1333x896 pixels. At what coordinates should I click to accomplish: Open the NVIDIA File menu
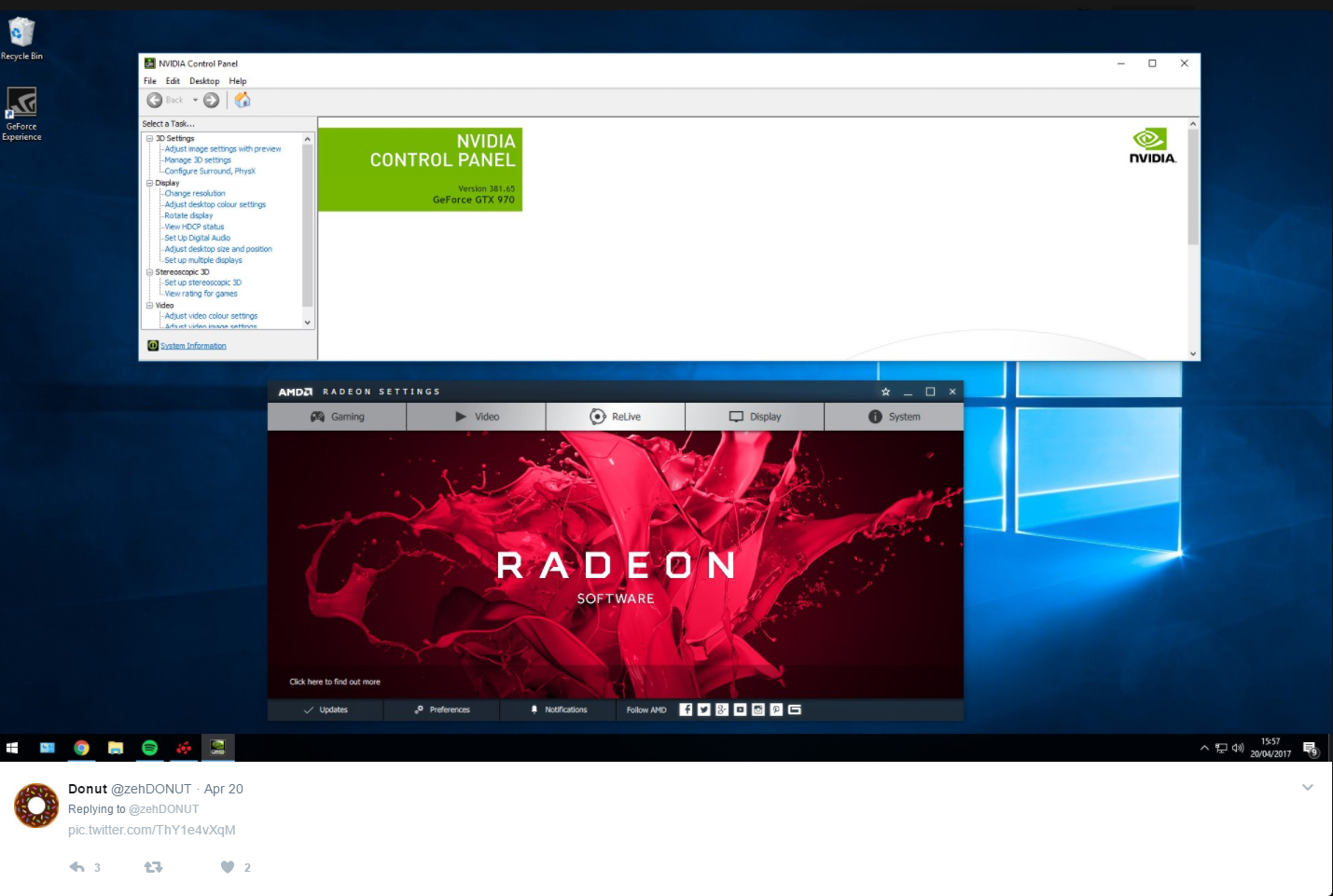[150, 81]
